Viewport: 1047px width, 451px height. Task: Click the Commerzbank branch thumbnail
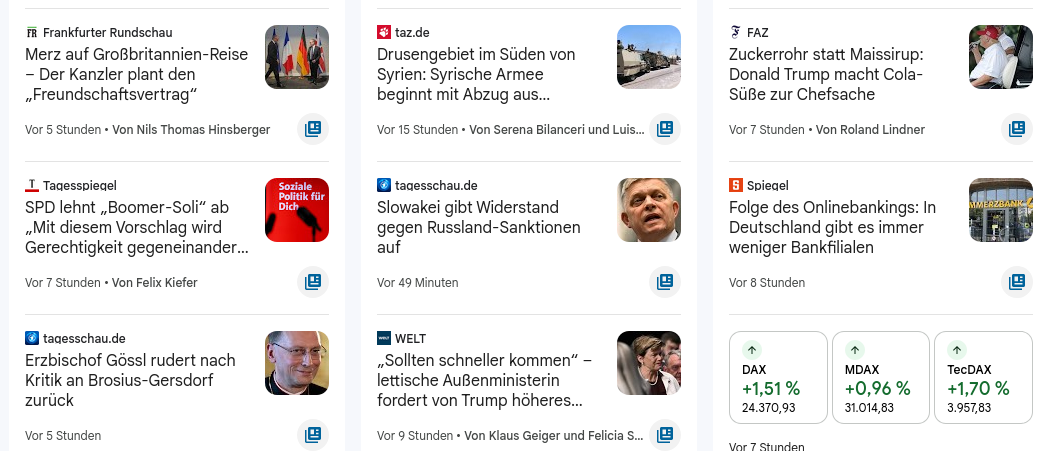coord(1001,210)
